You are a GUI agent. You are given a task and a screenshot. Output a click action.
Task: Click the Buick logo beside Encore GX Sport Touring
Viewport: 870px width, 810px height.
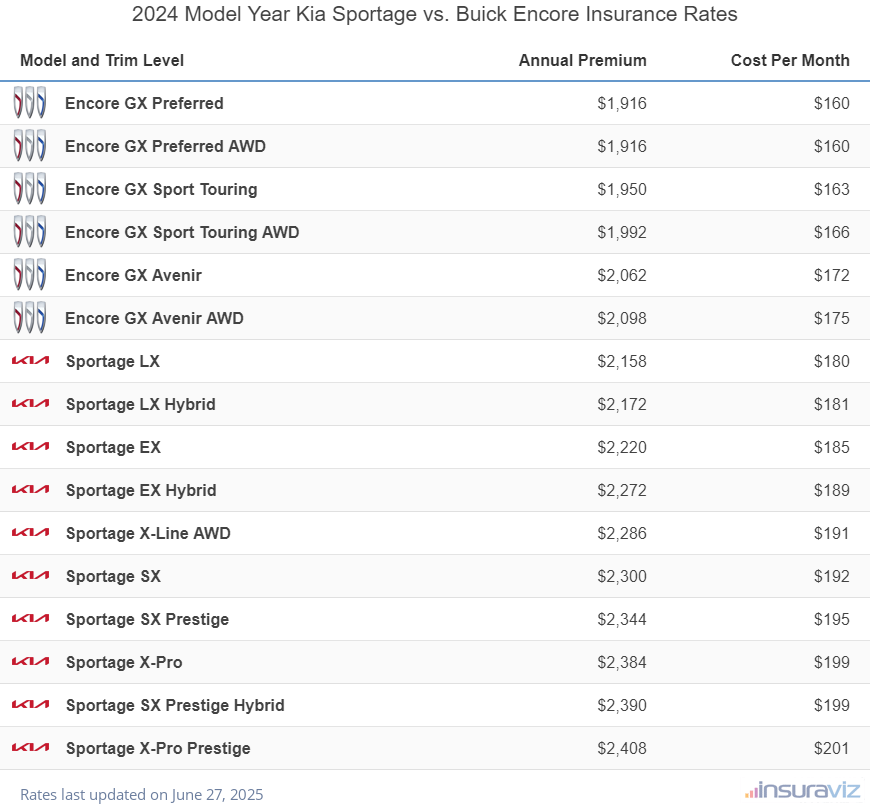(x=30, y=189)
